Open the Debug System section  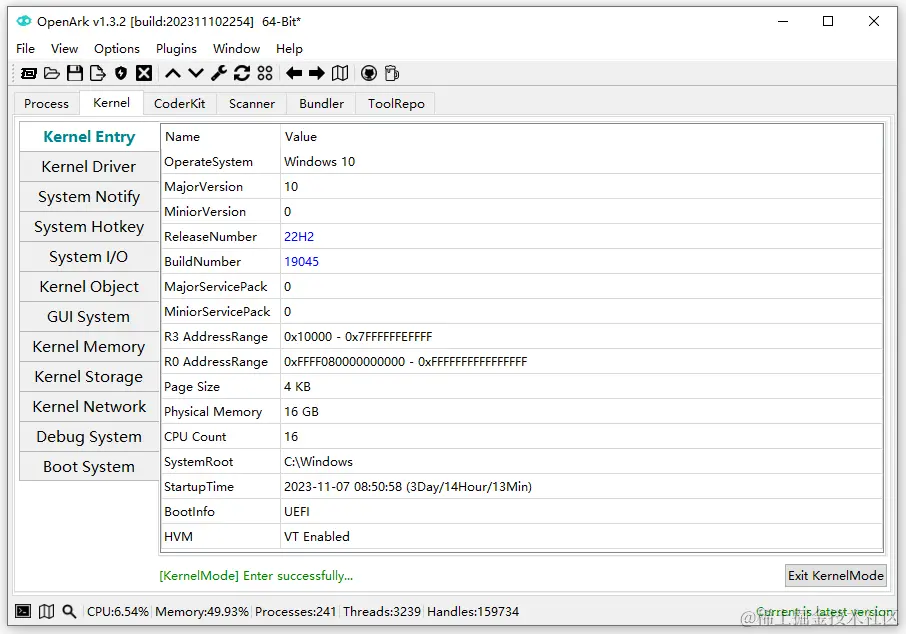click(x=89, y=437)
